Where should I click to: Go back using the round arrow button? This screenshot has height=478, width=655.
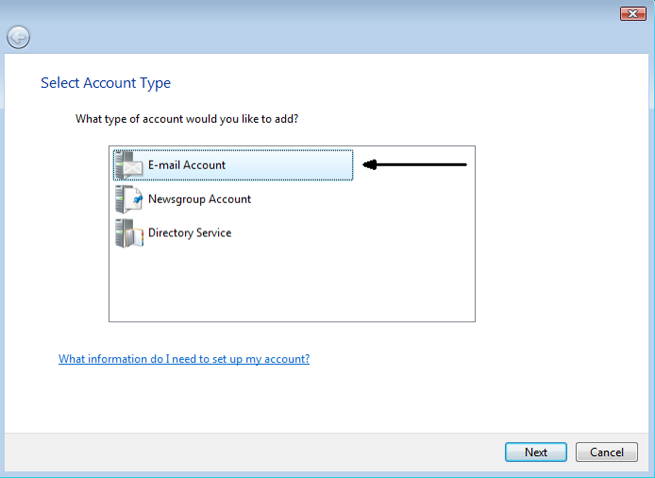click(x=18, y=37)
